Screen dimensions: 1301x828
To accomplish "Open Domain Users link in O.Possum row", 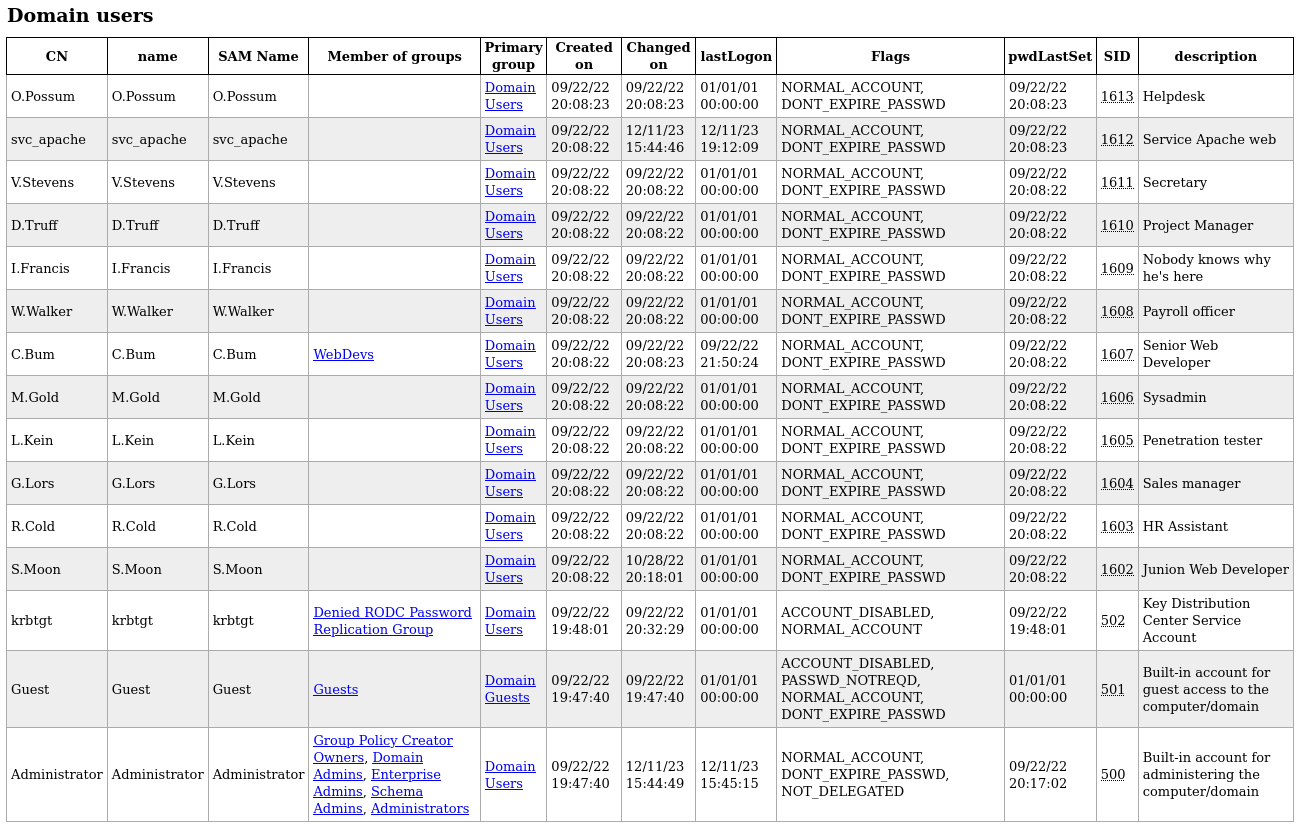I will click(510, 96).
